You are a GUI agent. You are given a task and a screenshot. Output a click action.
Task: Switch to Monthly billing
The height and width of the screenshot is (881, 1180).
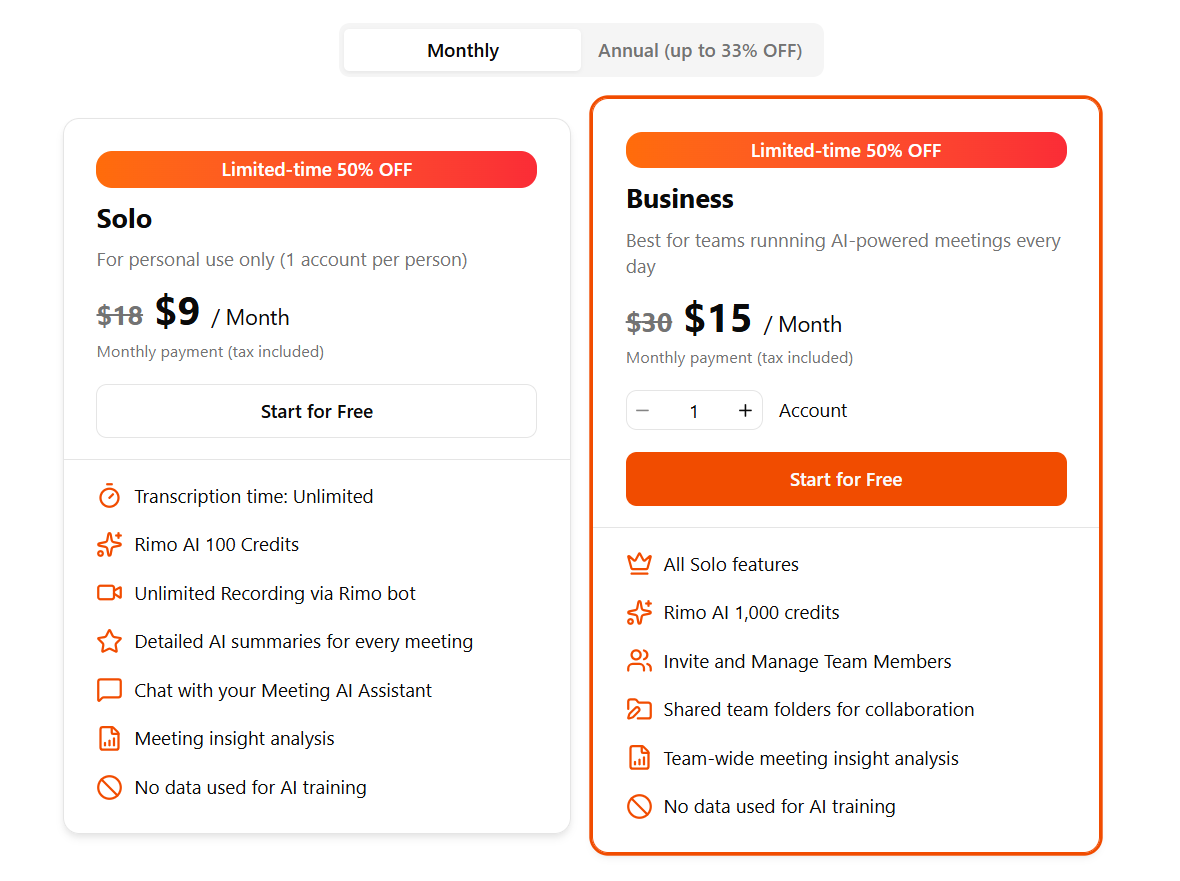[462, 50]
